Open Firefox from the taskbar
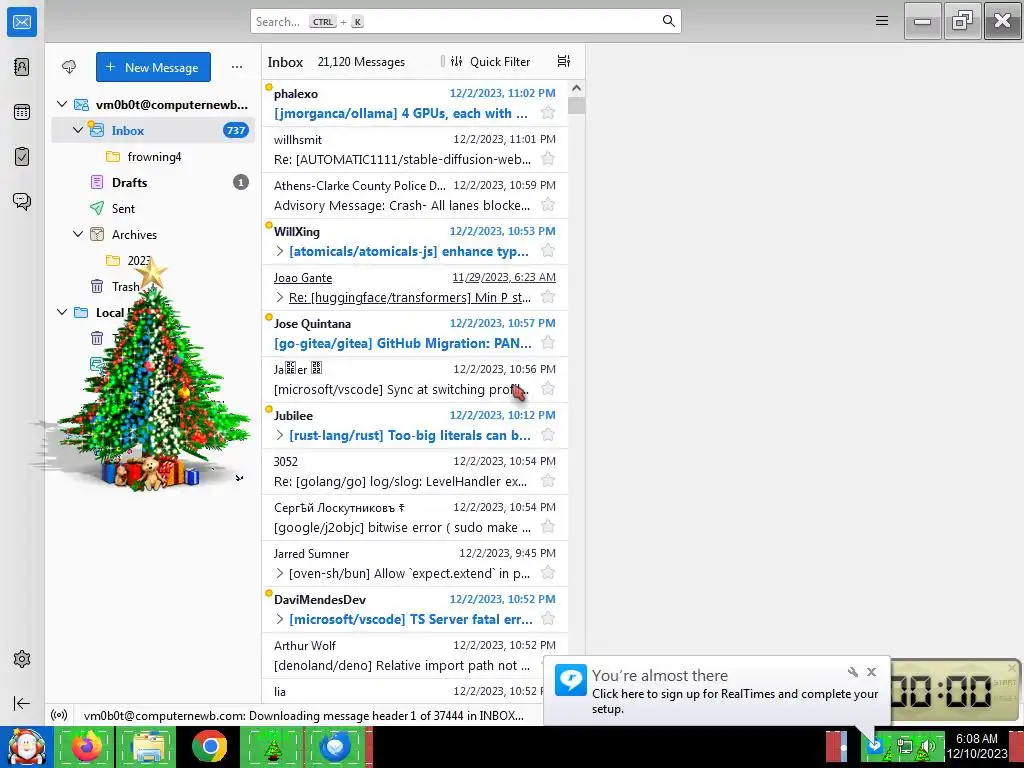 tap(86, 746)
